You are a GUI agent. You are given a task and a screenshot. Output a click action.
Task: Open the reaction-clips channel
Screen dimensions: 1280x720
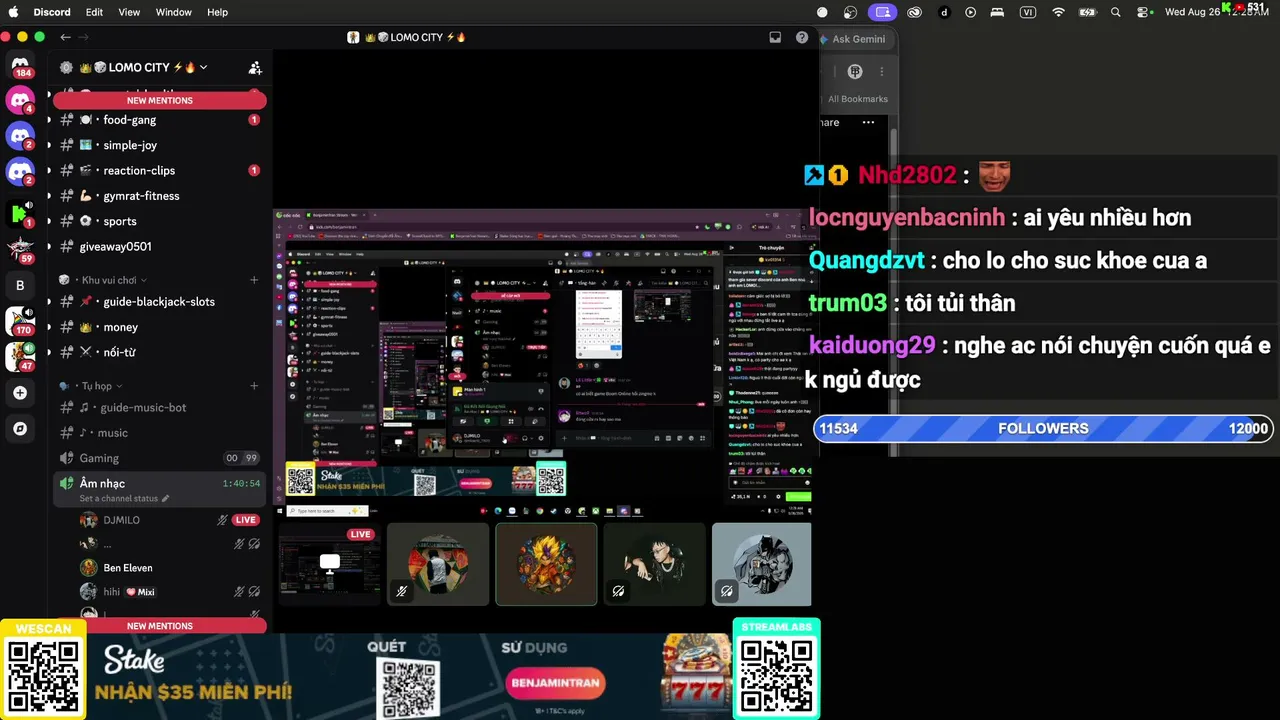coord(158,171)
